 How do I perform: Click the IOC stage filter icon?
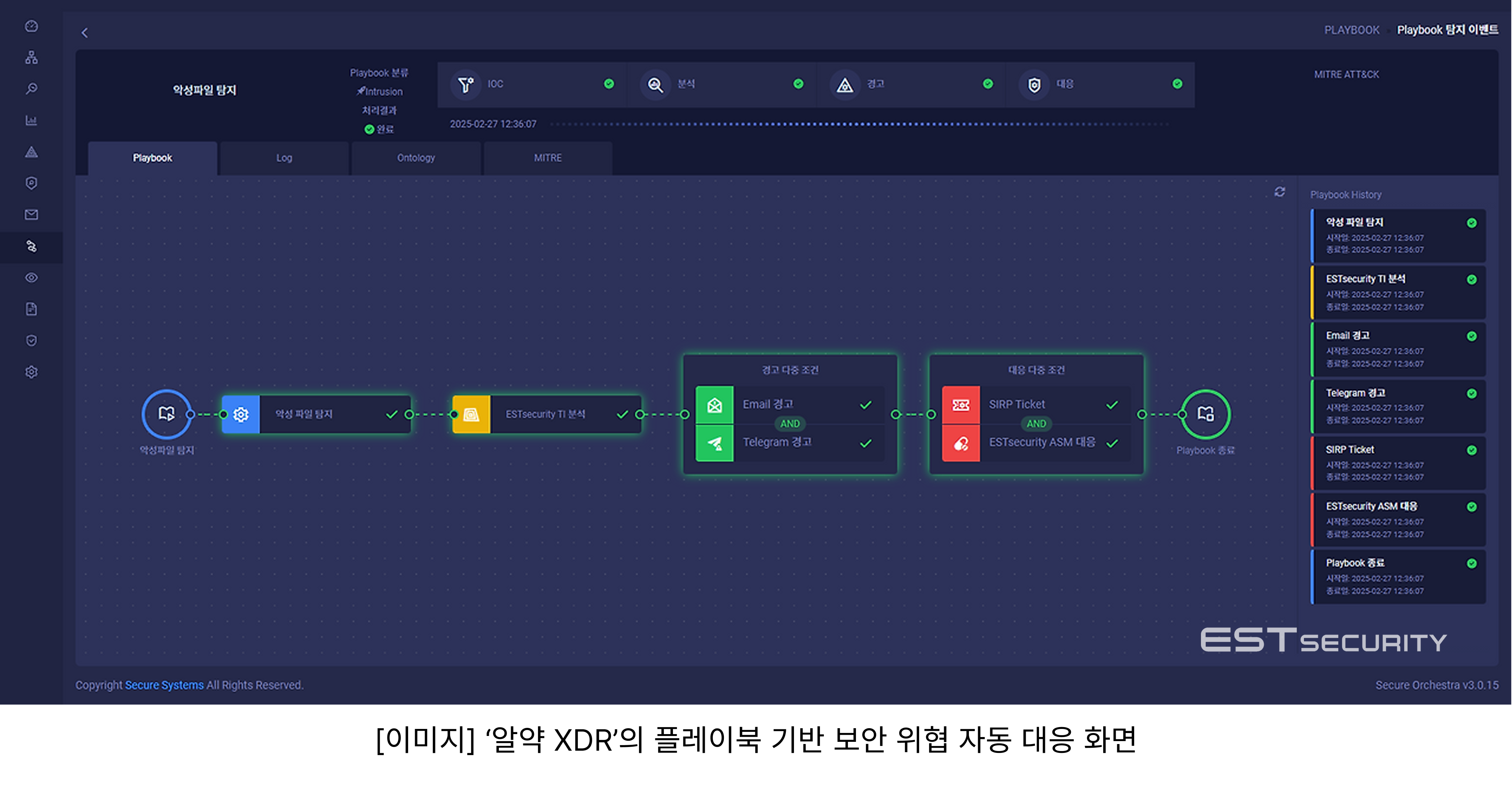(x=466, y=84)
